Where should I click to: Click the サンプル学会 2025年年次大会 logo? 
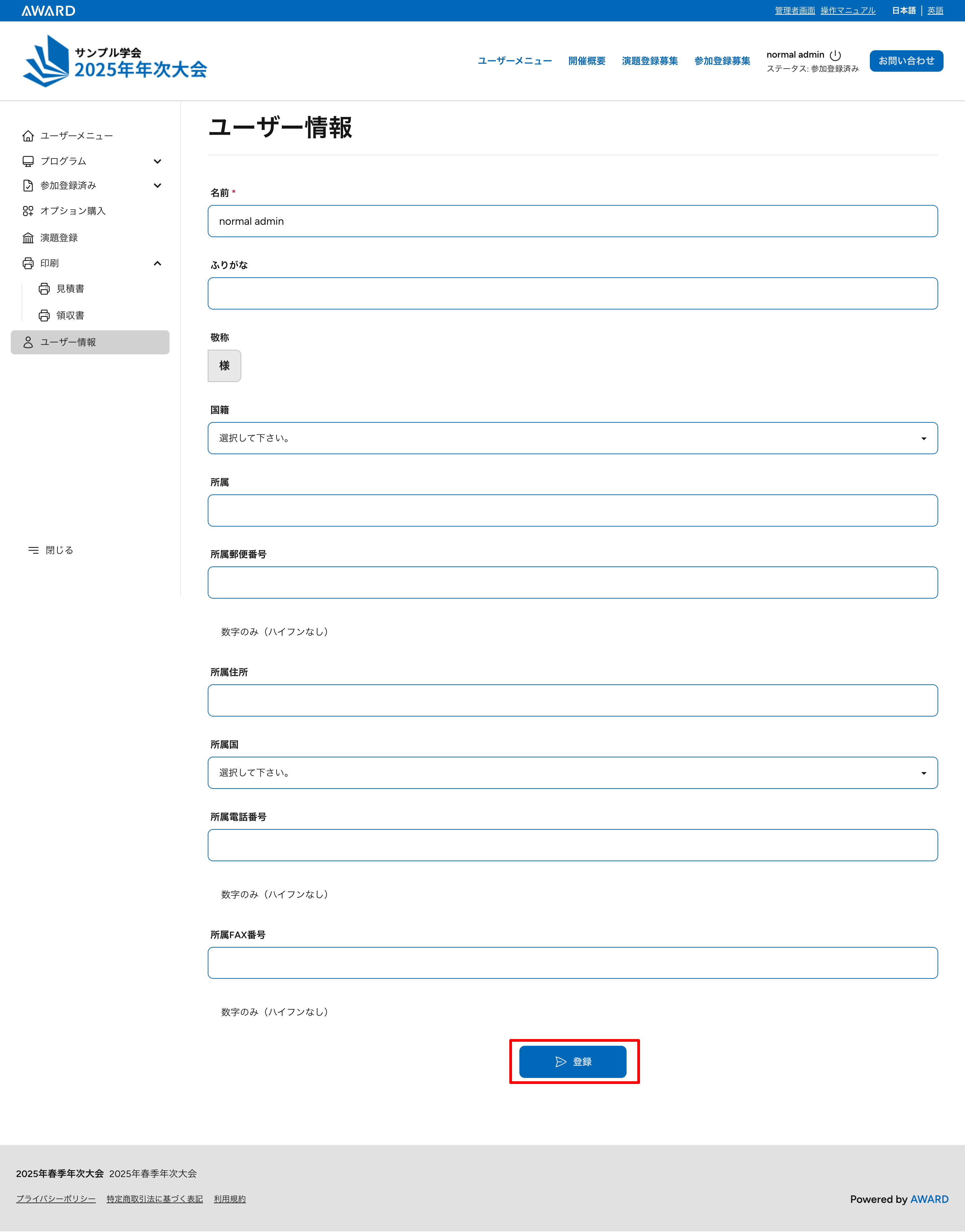tap(115, 61)
